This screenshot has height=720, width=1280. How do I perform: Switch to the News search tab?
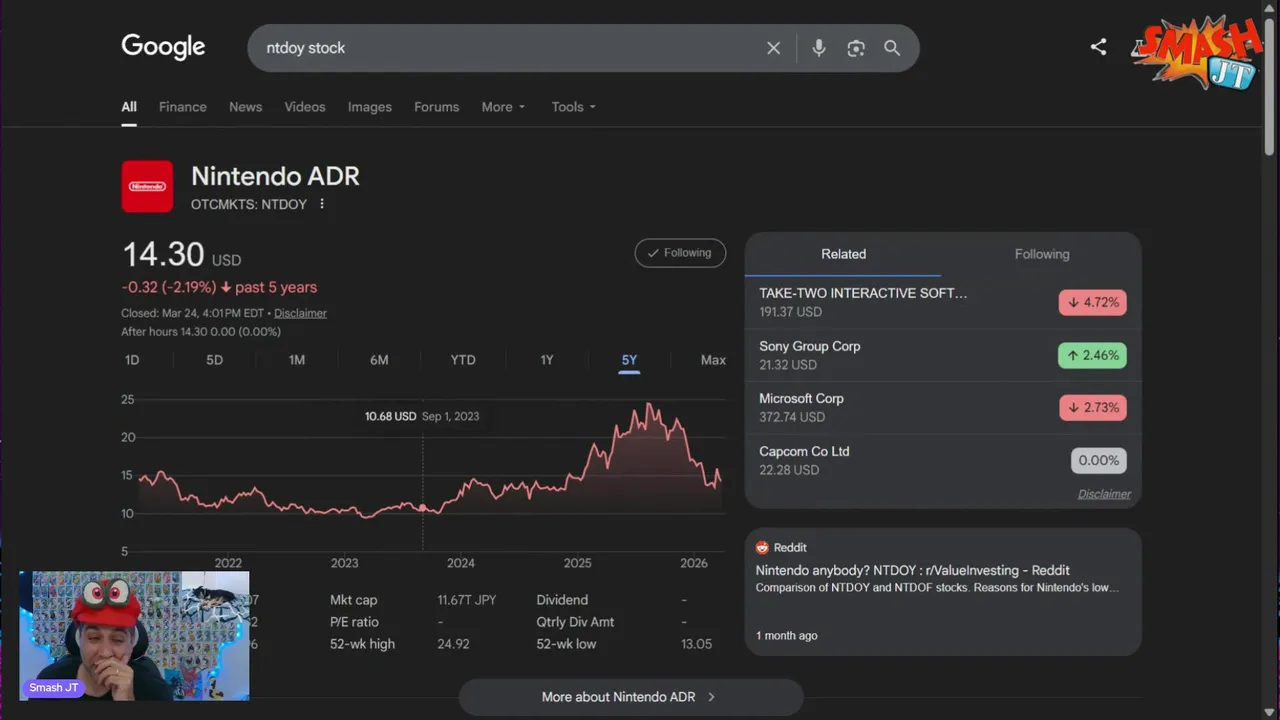point(245,107)
